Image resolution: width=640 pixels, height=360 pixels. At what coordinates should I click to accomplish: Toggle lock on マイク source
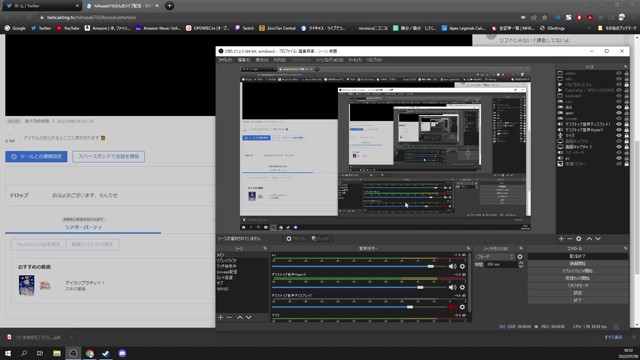coord(626,136)
